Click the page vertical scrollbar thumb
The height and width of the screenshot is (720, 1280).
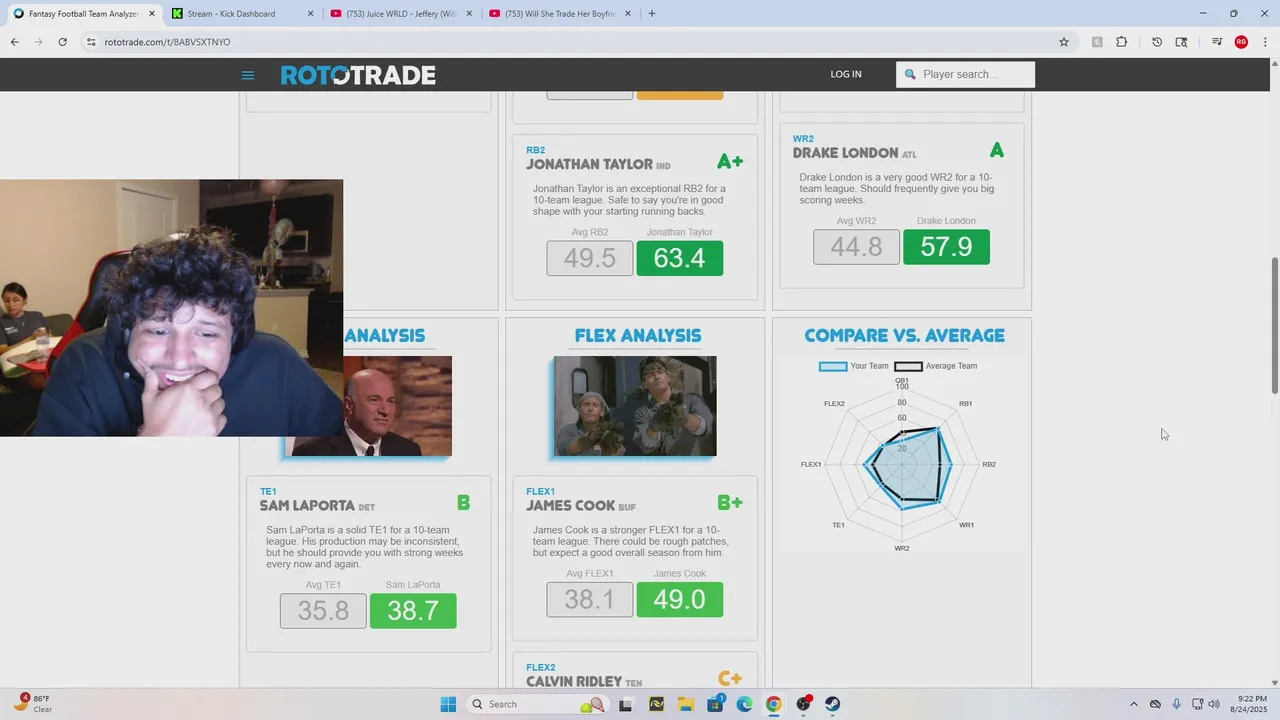click(x=1274, y=325)
